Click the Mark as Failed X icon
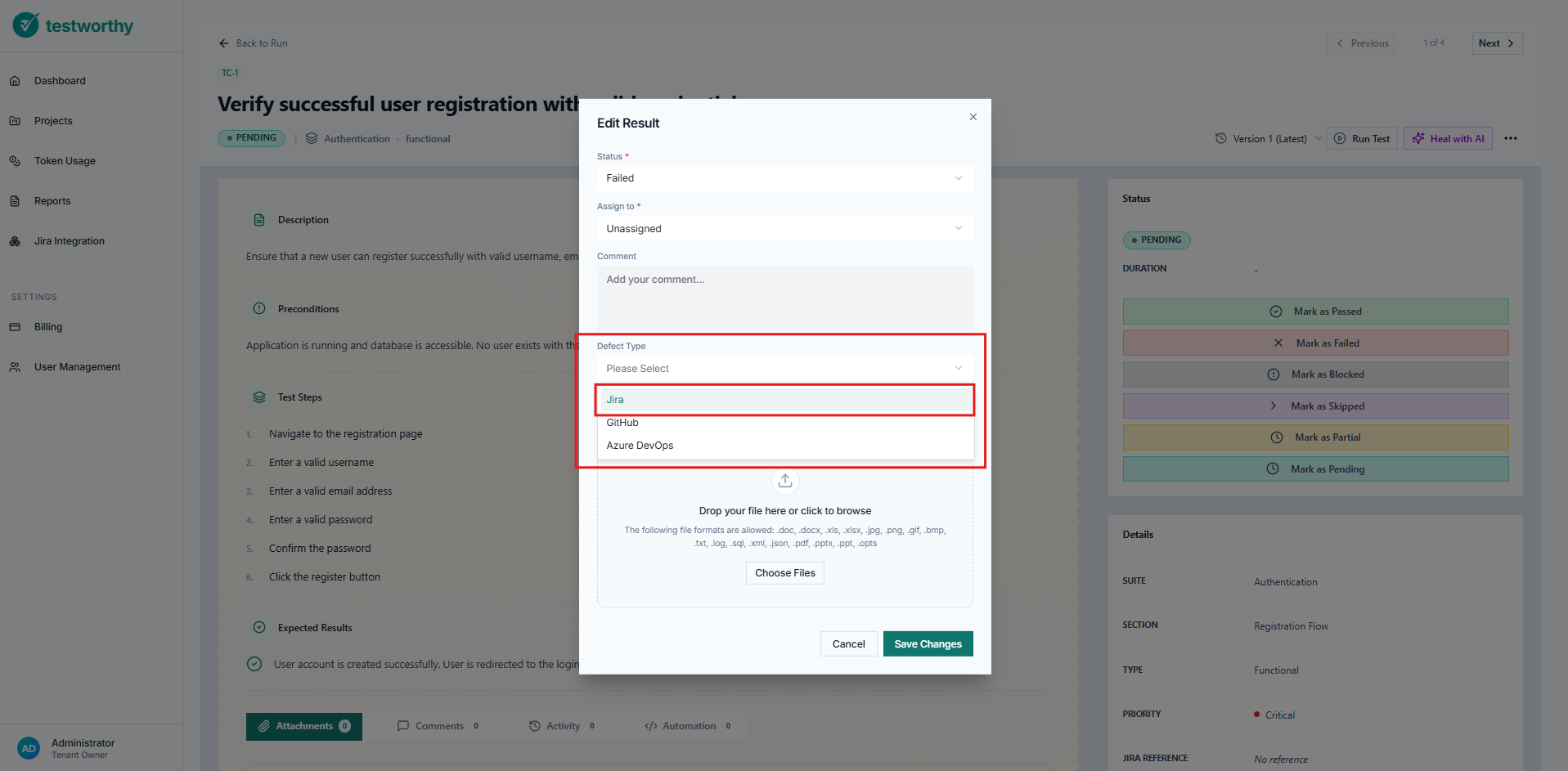The image size is (1568, 771). pos(1278,343)
